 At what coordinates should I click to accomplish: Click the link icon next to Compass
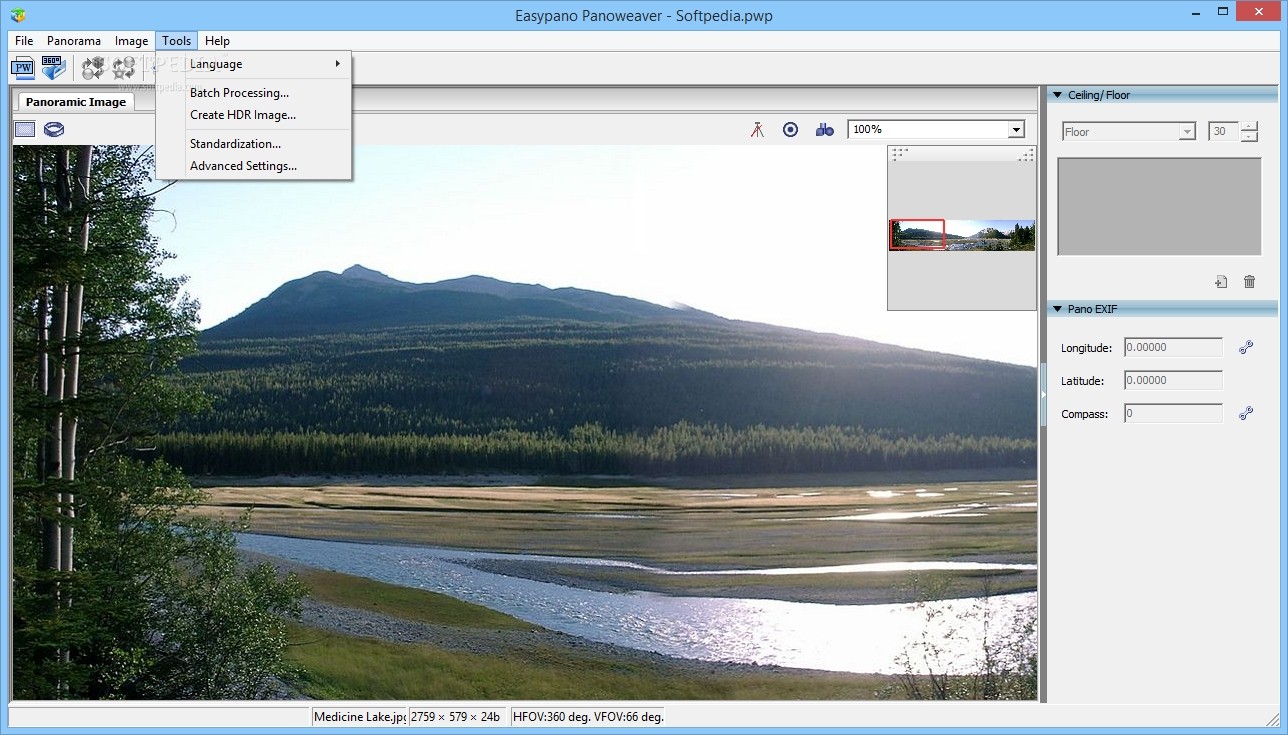1246,413
